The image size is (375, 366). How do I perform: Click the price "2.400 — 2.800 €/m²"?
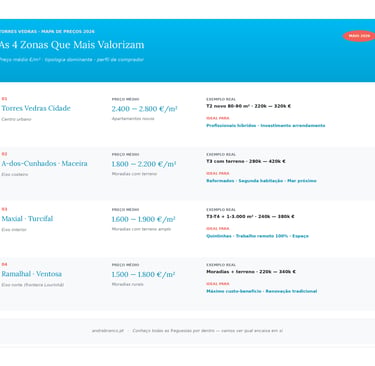coord(144,109)
